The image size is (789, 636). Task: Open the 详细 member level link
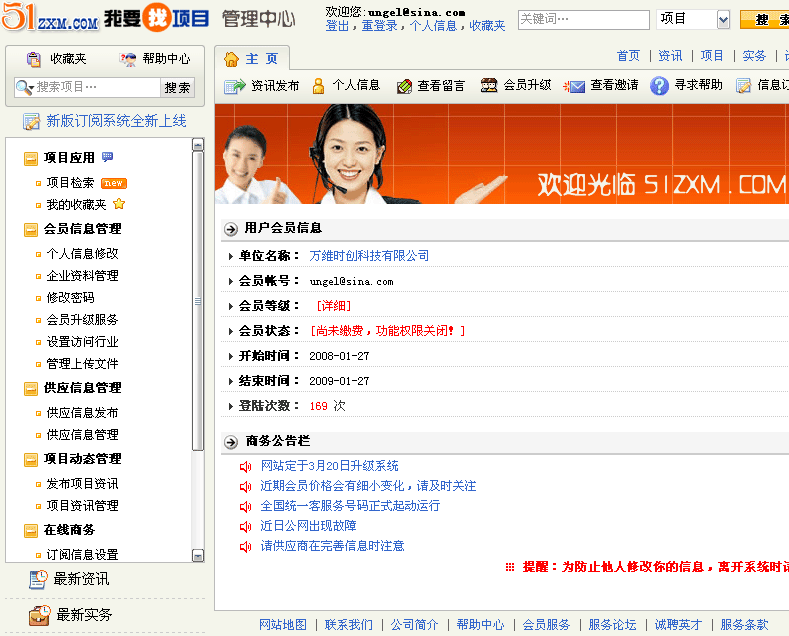(x=334, y=306)
